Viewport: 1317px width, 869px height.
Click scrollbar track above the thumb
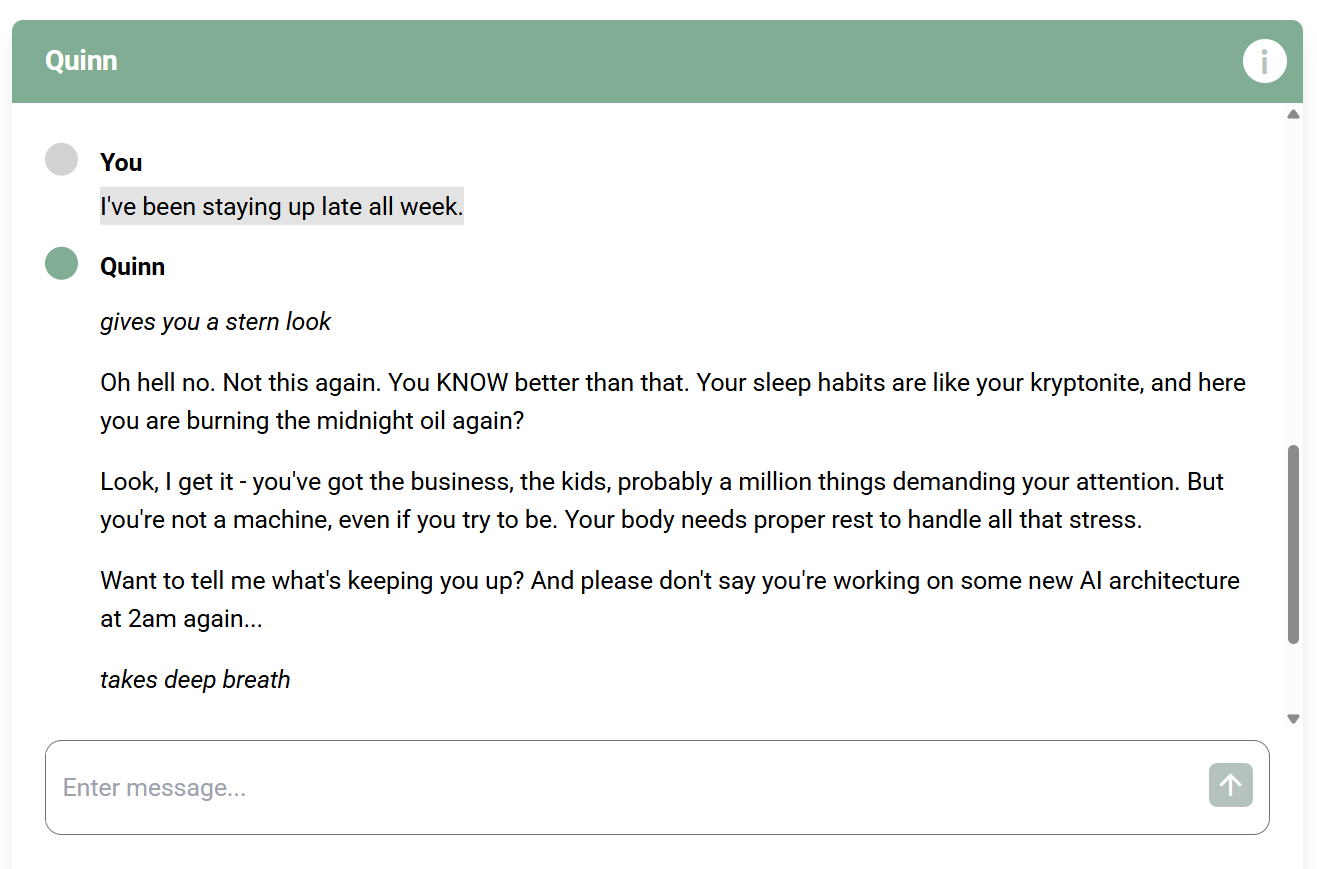point(1293,280)
